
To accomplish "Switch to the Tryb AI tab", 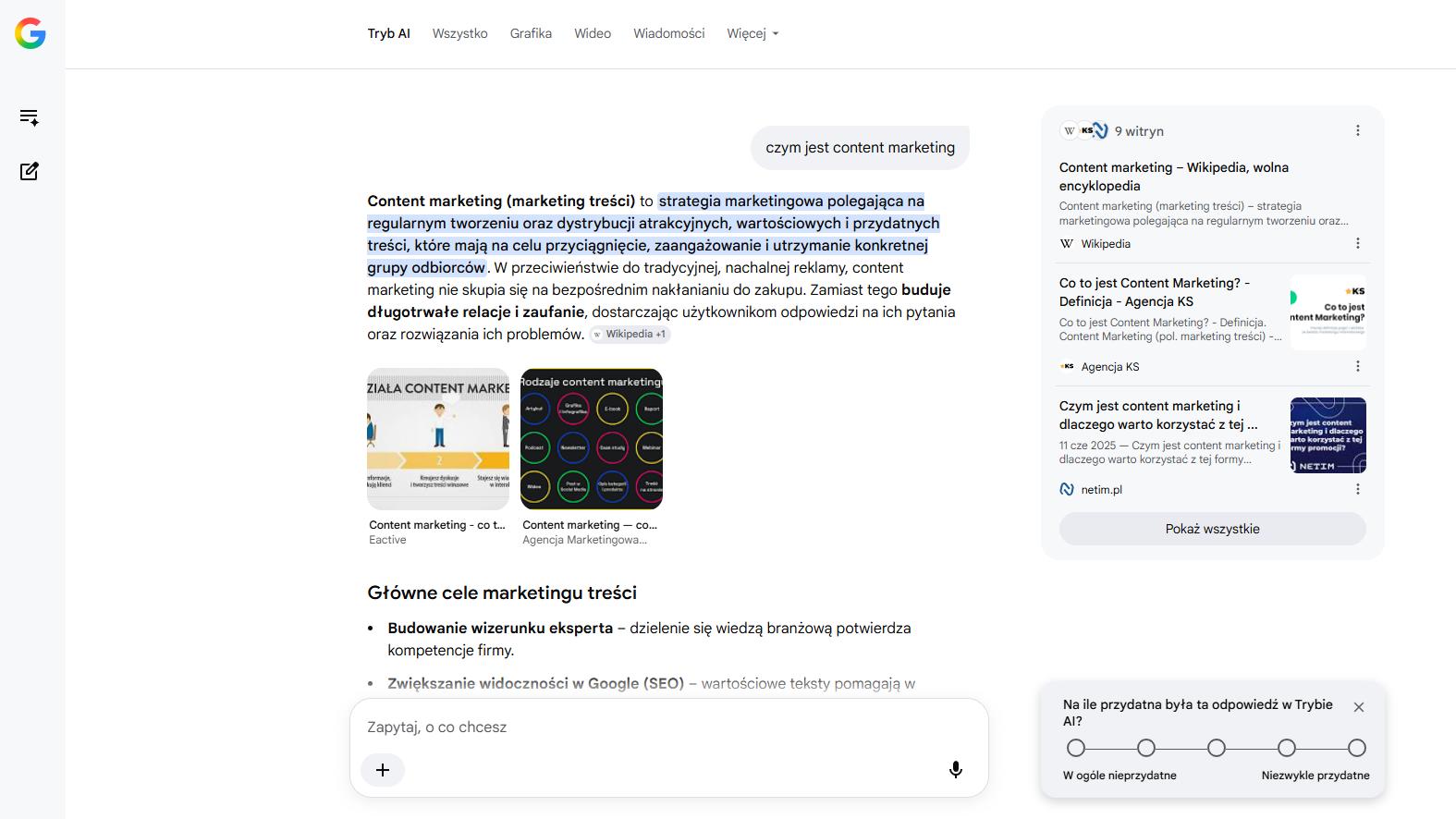I will tap(388, 33).
